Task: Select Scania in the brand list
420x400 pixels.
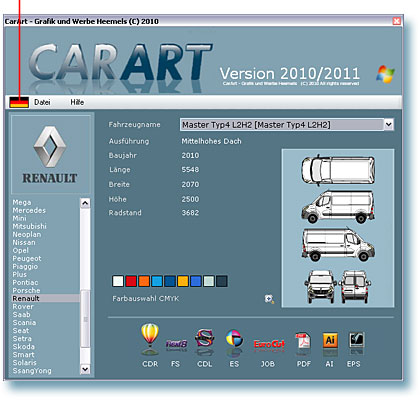Action: (24, 322)
